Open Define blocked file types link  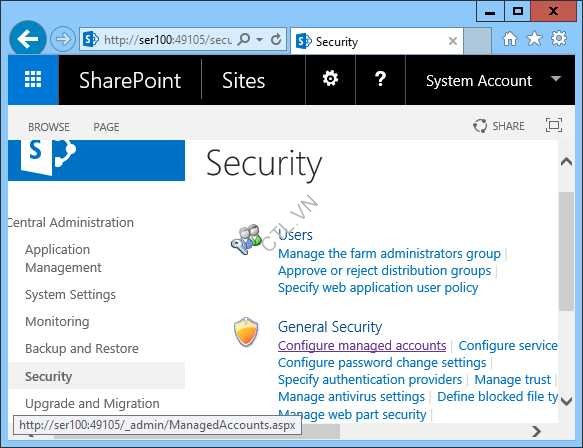[497, 397]
